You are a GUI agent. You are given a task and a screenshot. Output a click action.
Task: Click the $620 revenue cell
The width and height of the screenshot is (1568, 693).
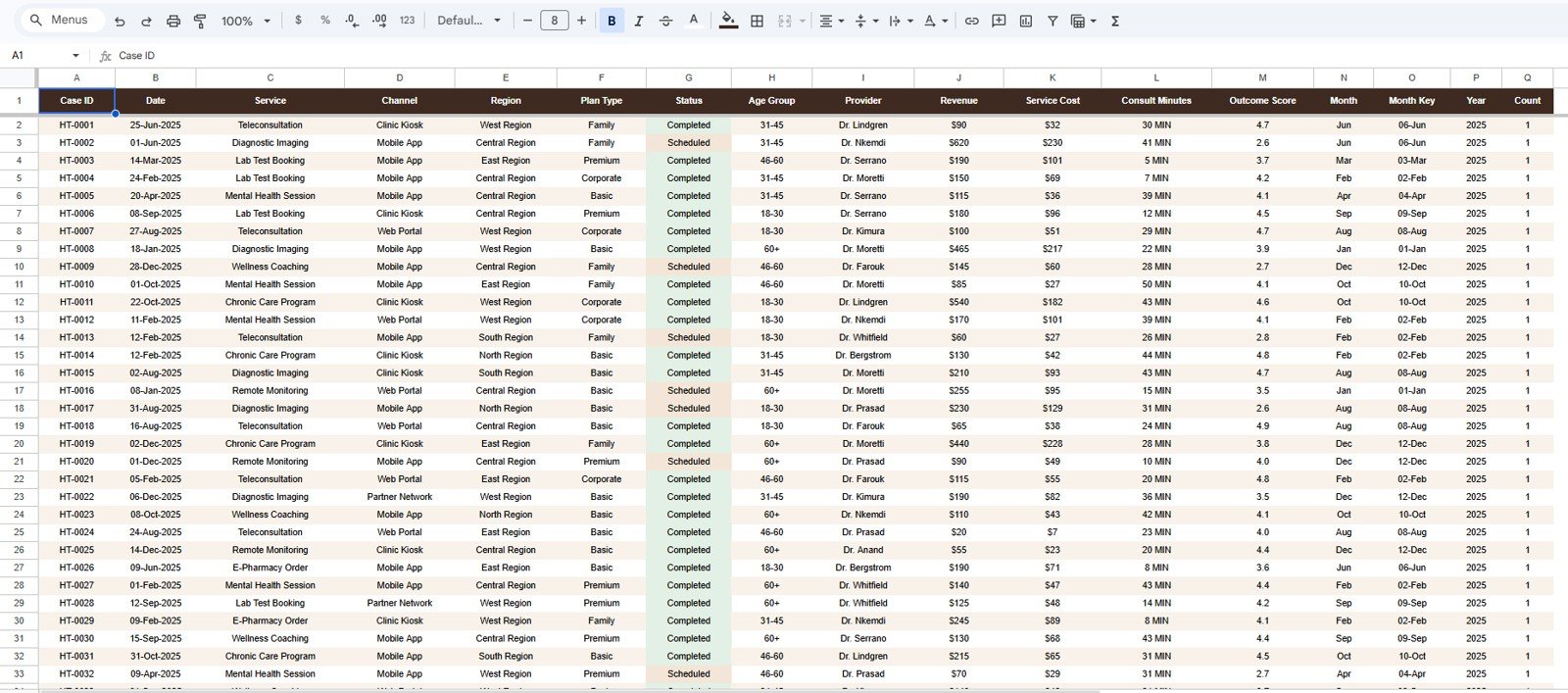coord(958,143)
